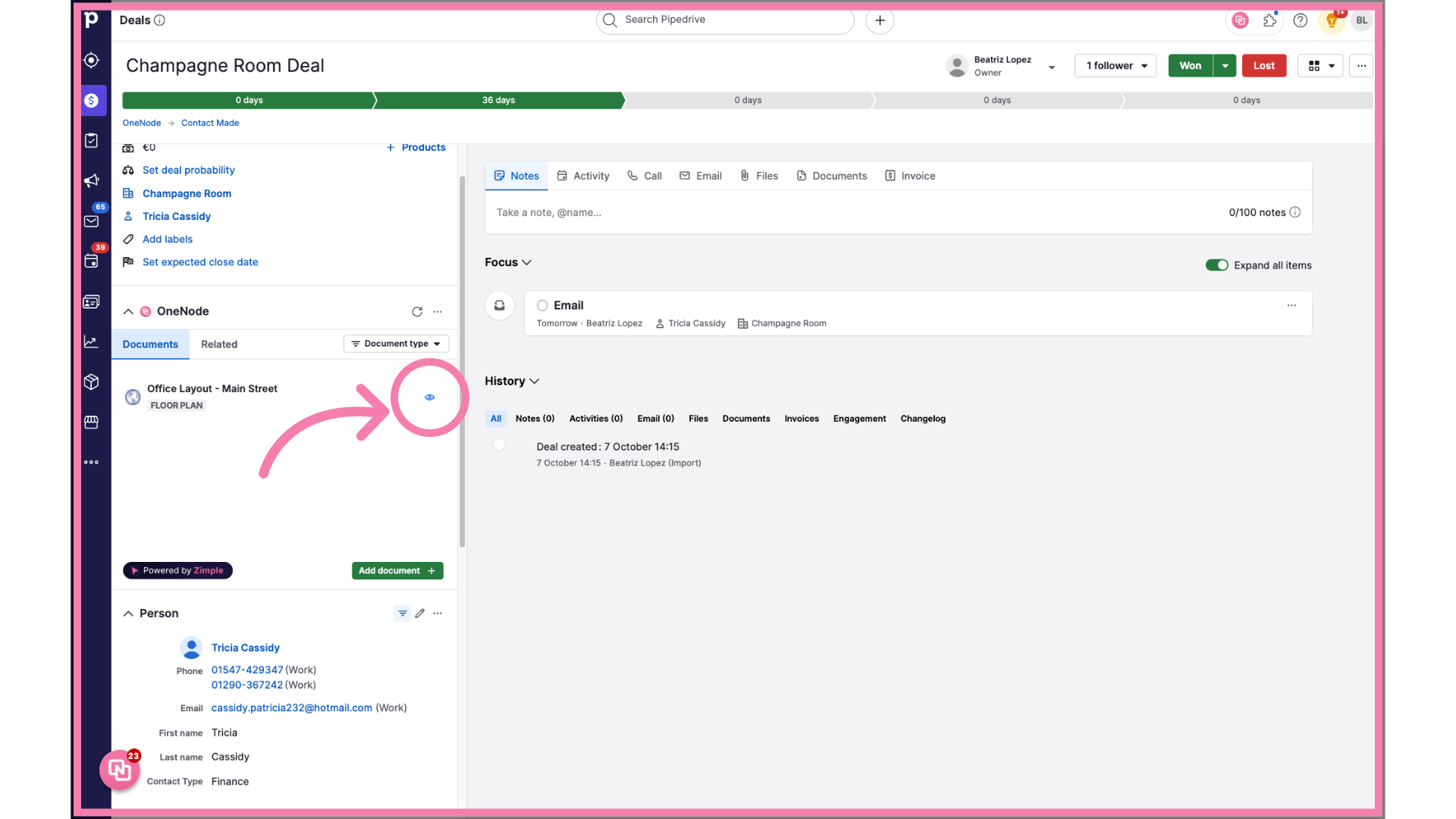Open layout view switcher dropdown
This screenshot has height=819, width=1456.
pos(1321,66)
